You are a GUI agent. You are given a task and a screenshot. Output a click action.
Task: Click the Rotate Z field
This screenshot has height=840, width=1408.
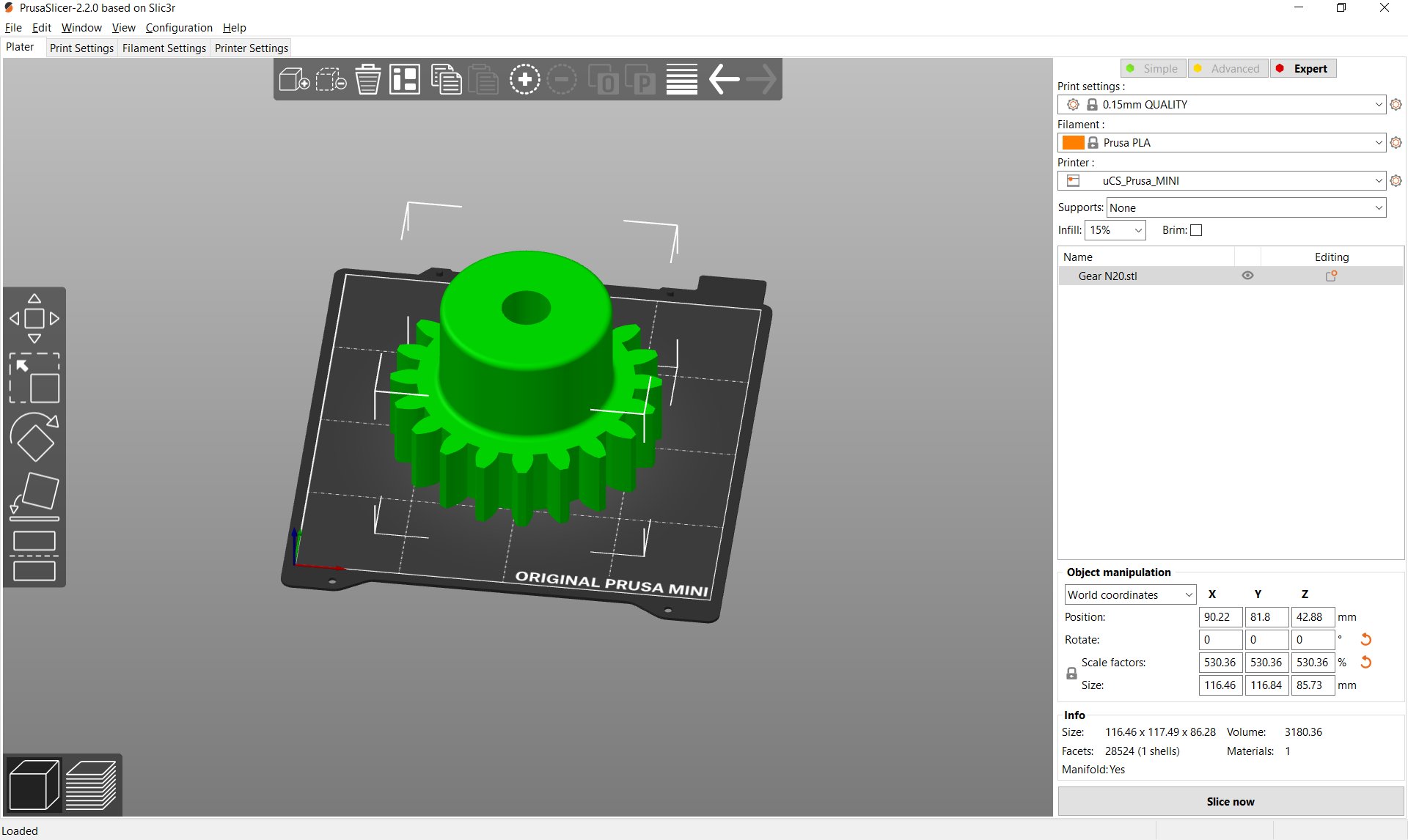[x=1313, y=640]
